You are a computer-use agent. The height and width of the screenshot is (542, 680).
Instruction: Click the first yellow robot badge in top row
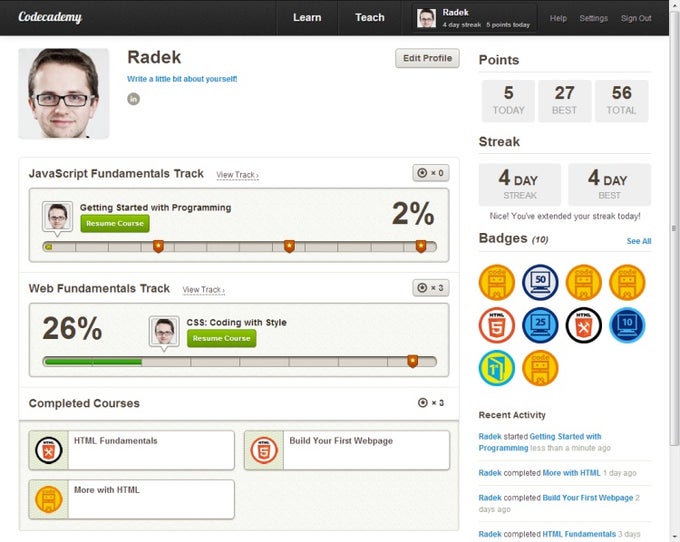(x=497, y=282)
